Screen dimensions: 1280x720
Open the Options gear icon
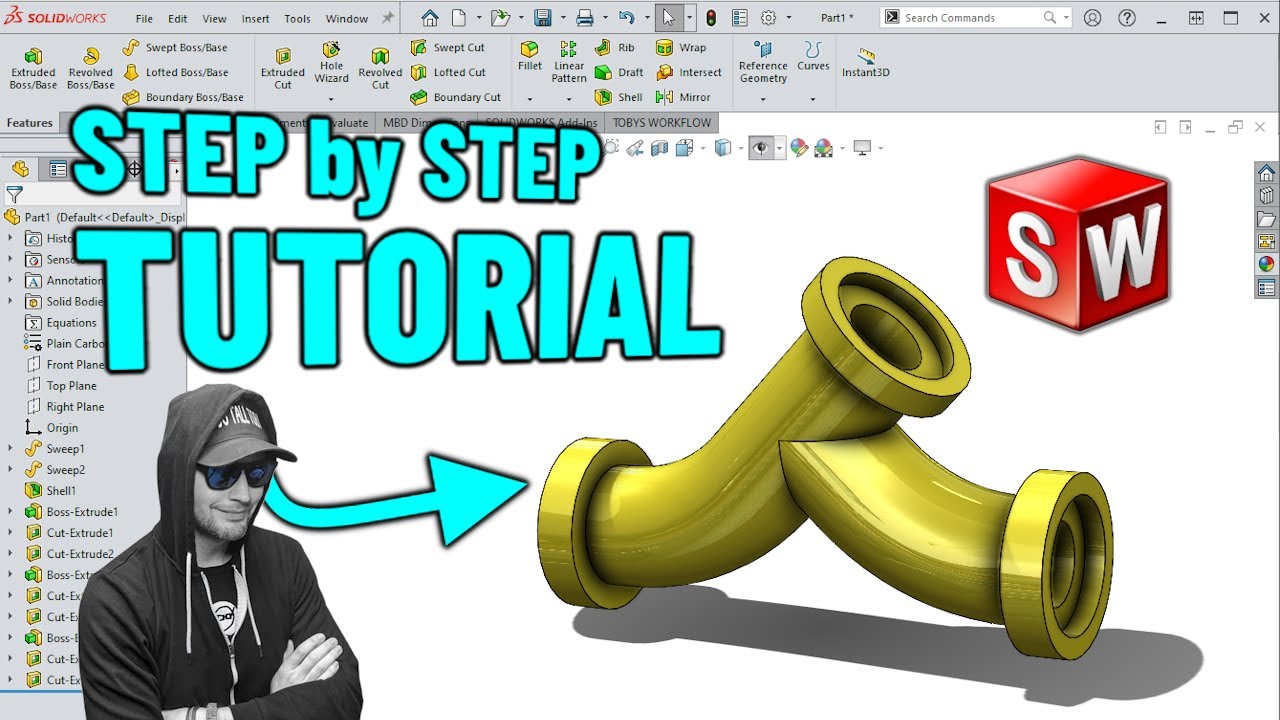coord(768,18)
